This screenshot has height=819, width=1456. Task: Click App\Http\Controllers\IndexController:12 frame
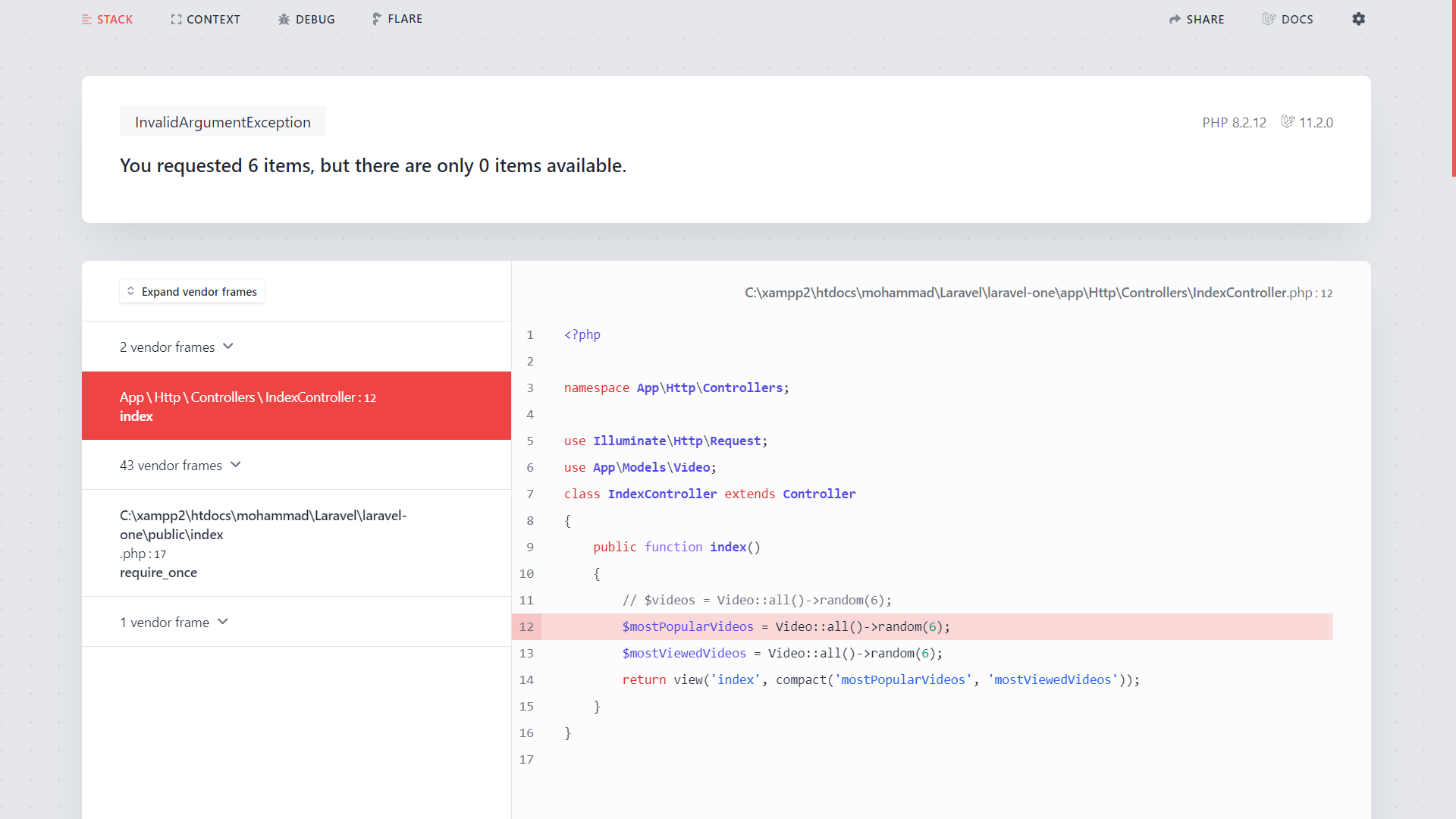click(x=296, y=405)
